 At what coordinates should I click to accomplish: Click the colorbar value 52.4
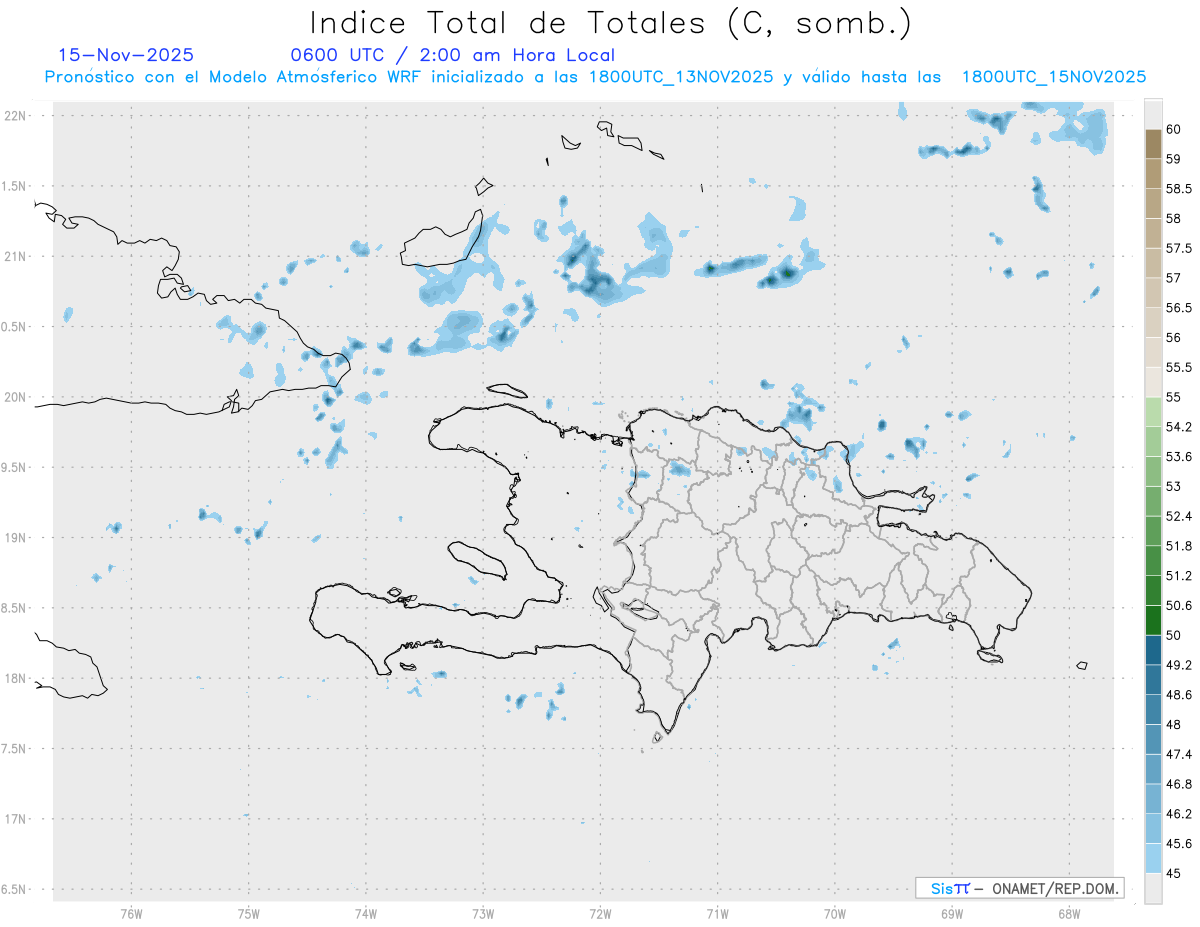(x=1179, y=516)
